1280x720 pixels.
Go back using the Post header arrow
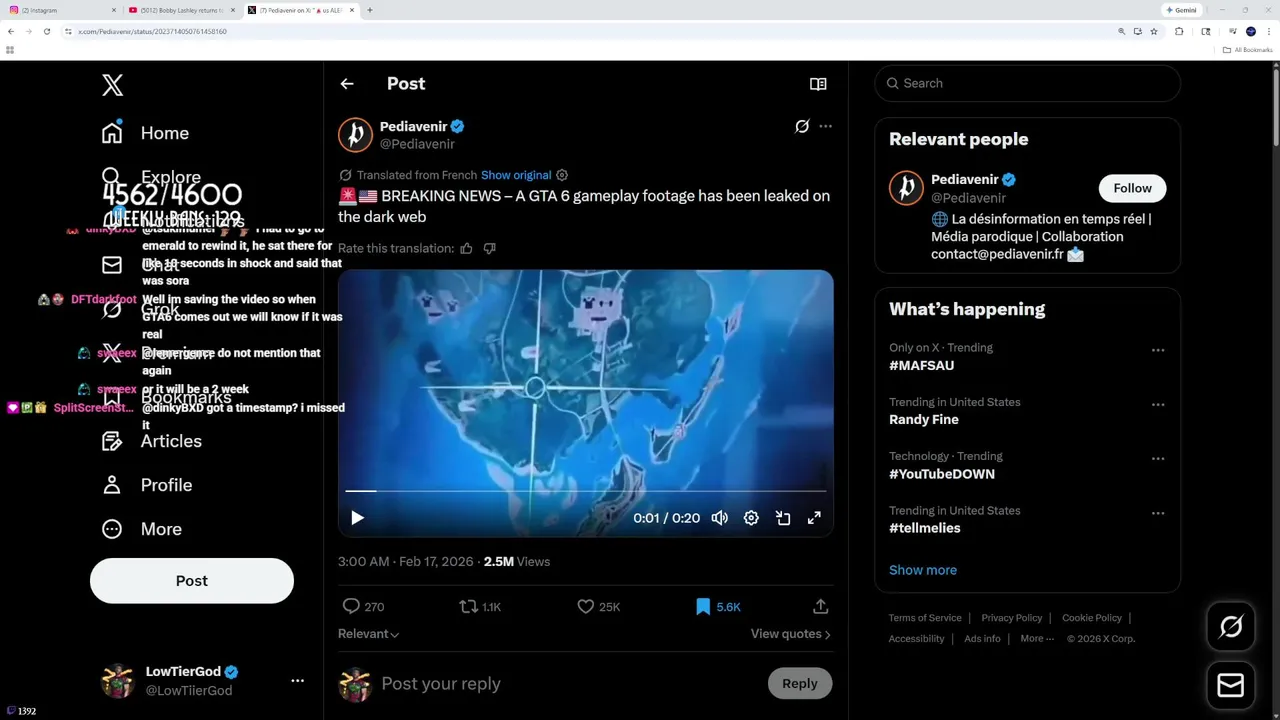click(x=347, y=84)
